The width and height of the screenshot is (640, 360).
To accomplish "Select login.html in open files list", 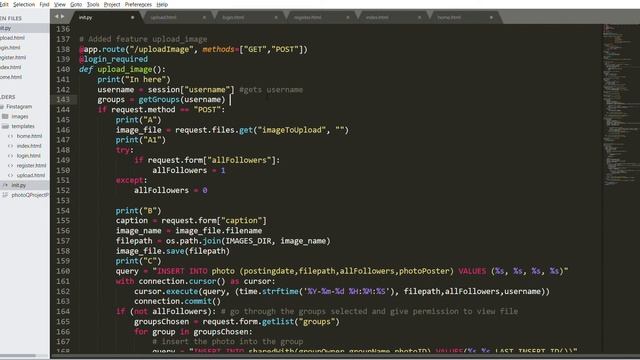I will pos(10,48).
